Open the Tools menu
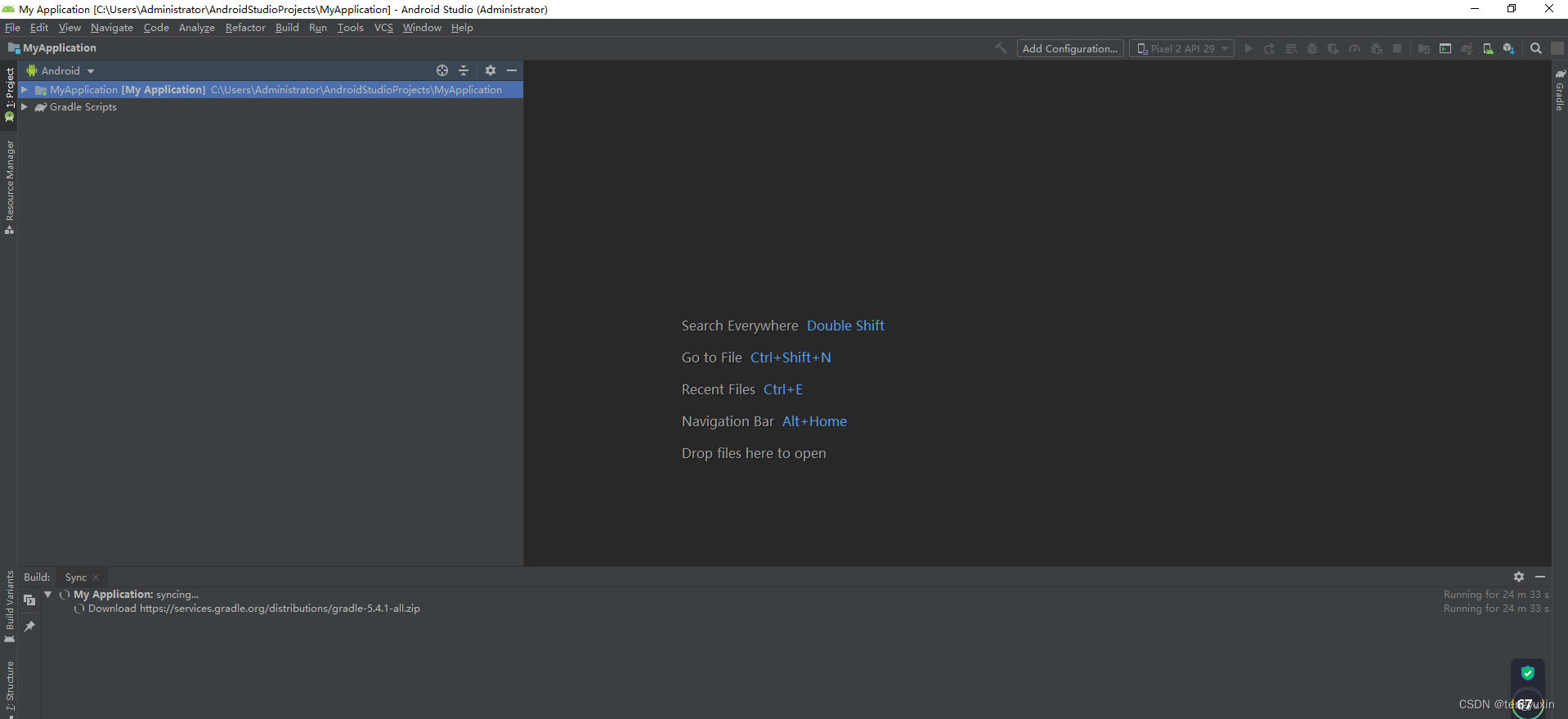Image resolution: width=1568 pixels, height=719 pixels. pyautogui.click(x=351, y=28)
